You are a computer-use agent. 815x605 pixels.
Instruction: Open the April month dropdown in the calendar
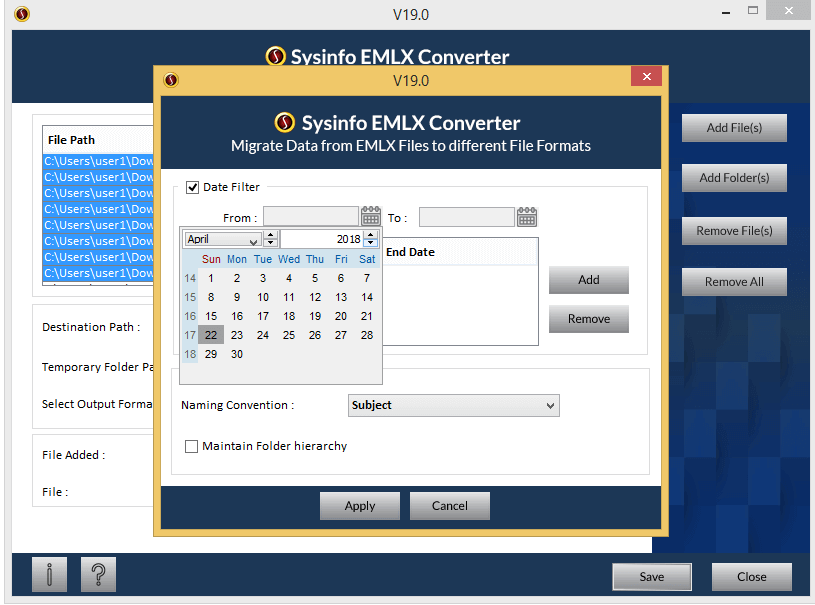click(222, 239)
